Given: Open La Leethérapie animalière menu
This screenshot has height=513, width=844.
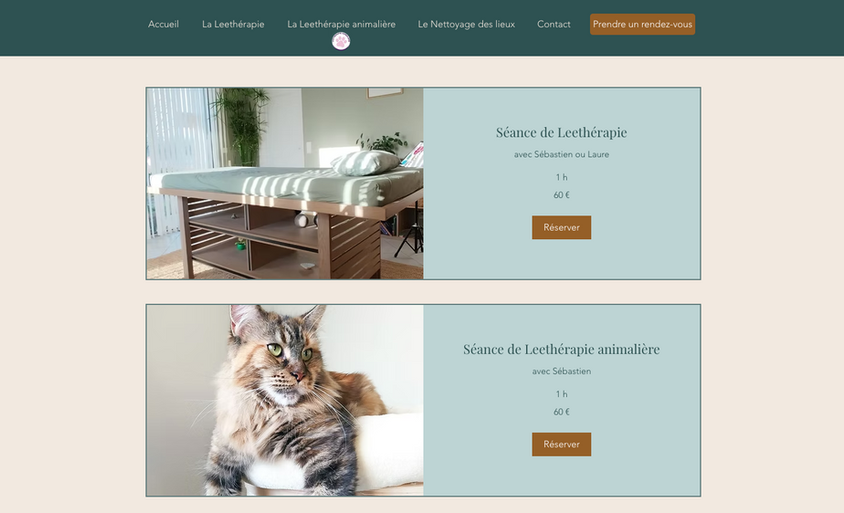Looking at the screenshot, I should tap(341, 24).
